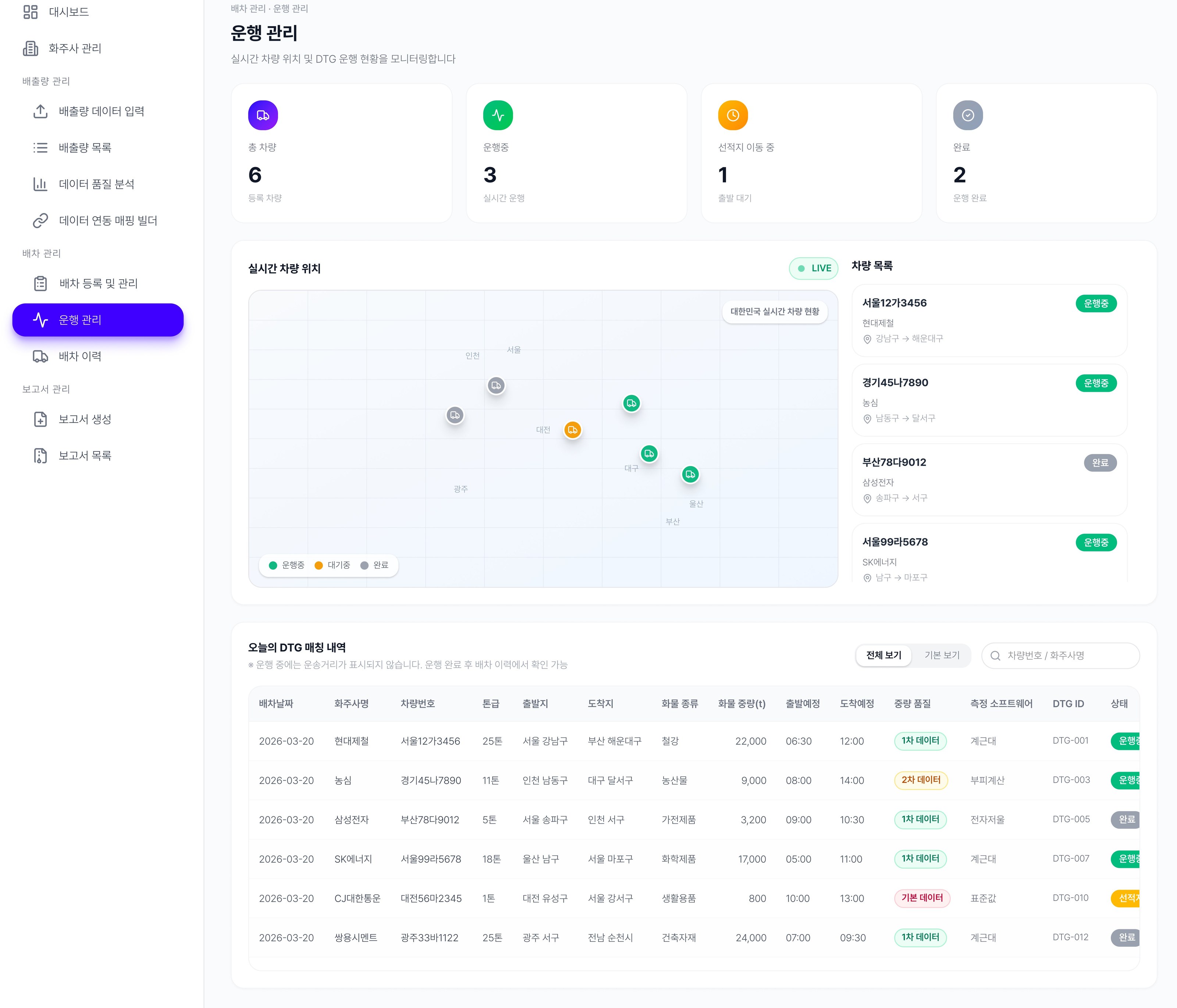Screen dimensions: 1177x1008
Task: Click the LIVE status badge
Action: (x=814, y=268)
